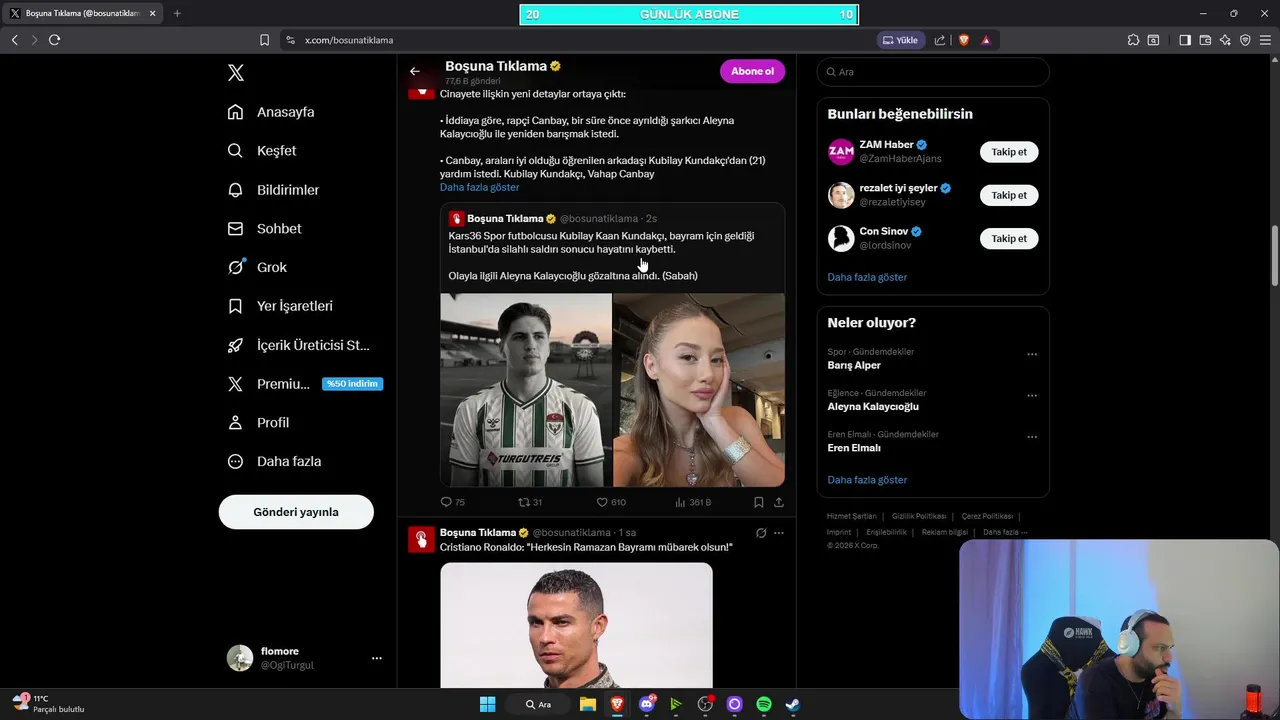1280x720 pixels.
Task: Open Aleyna Kalaycıoğlu trending topic
Action: point(873,406)
